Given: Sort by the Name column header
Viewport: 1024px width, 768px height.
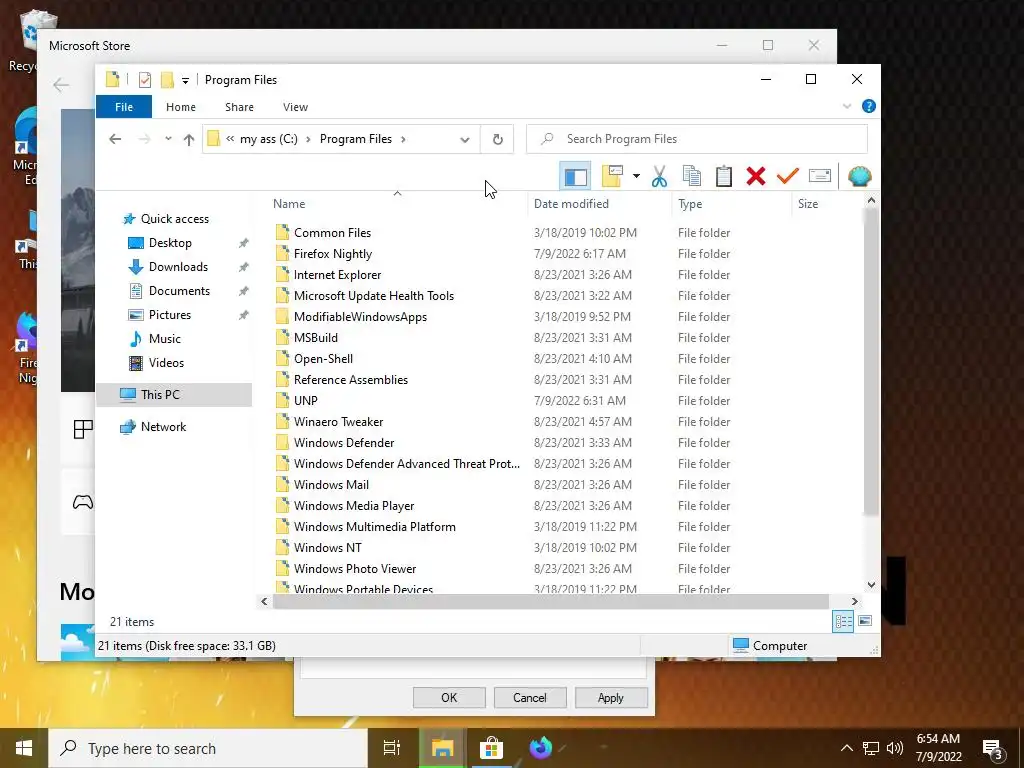Looking at the screenshot, I should [x=397, y=204].
